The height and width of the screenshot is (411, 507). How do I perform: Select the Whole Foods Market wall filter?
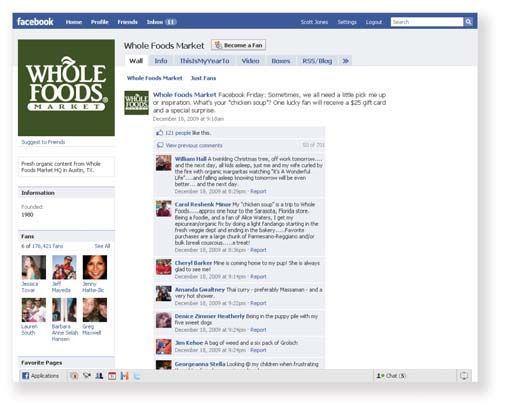pos(154,78)
